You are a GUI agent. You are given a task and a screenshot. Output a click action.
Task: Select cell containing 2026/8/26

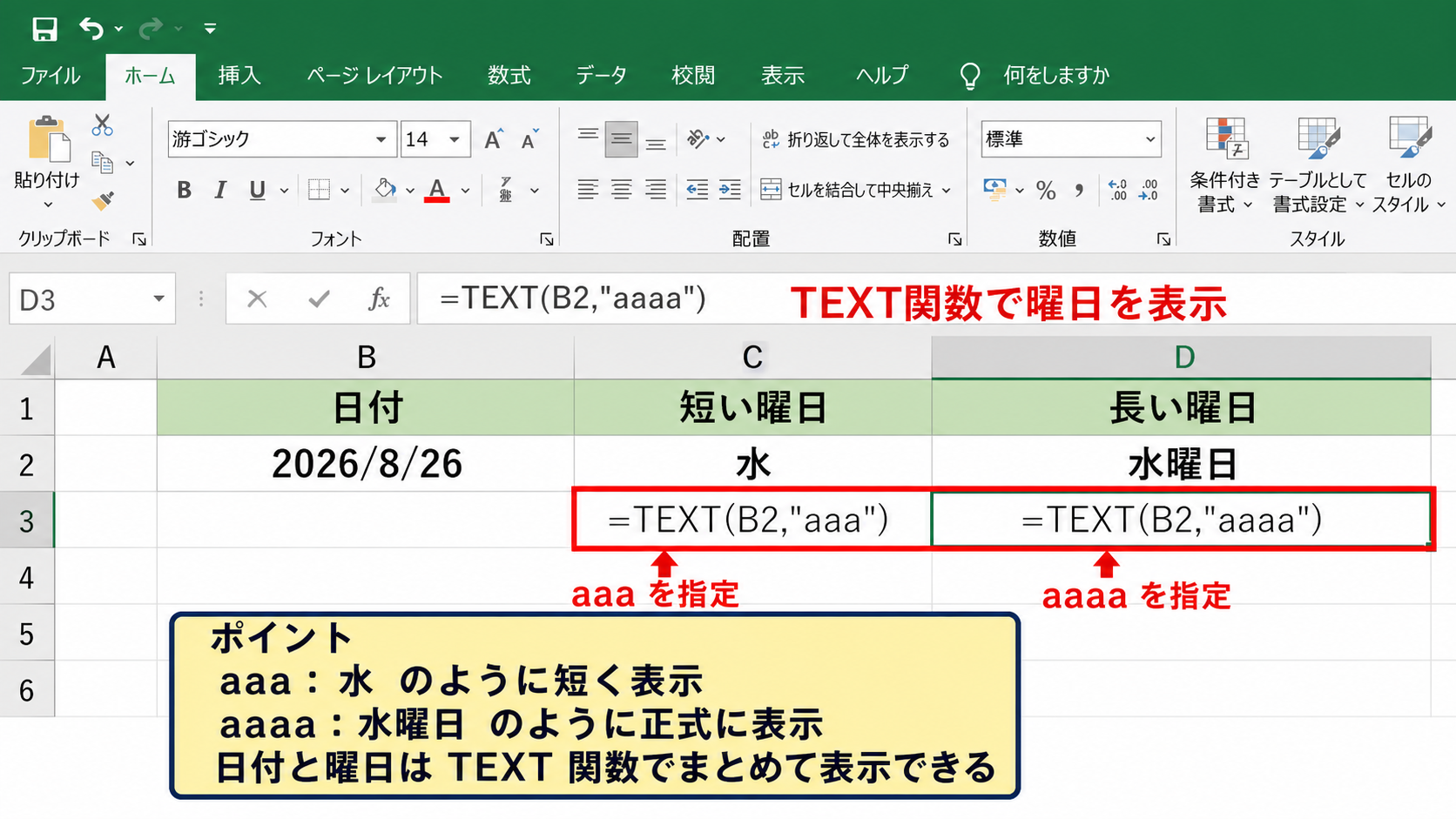pyautogui.click(x=366, y=464)
